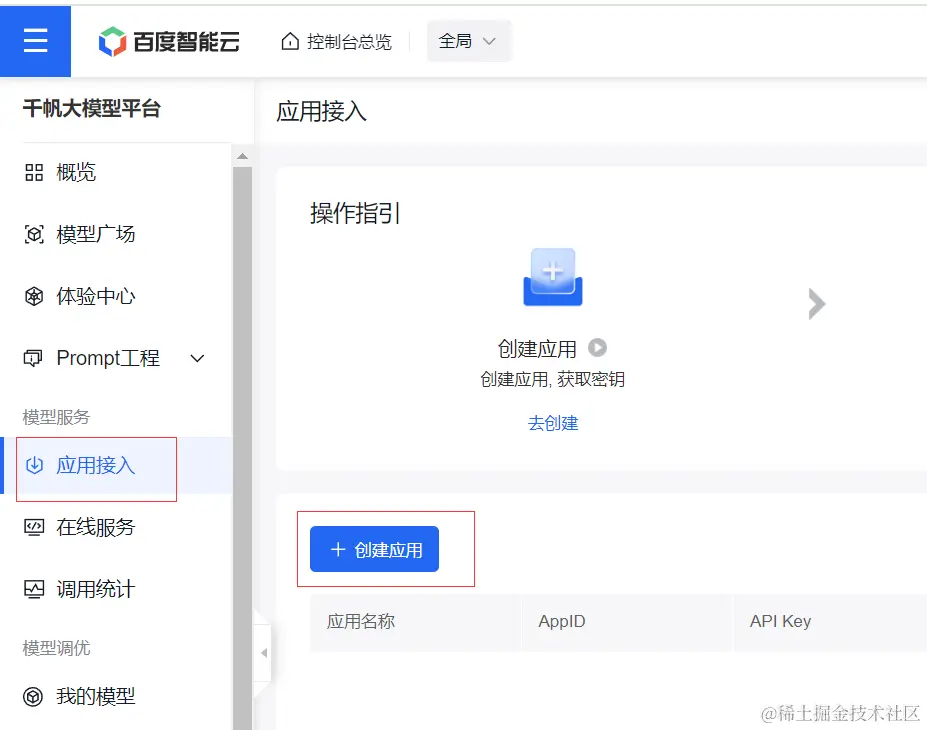Select Prompt工程 menu item

(x=108, y=358)
